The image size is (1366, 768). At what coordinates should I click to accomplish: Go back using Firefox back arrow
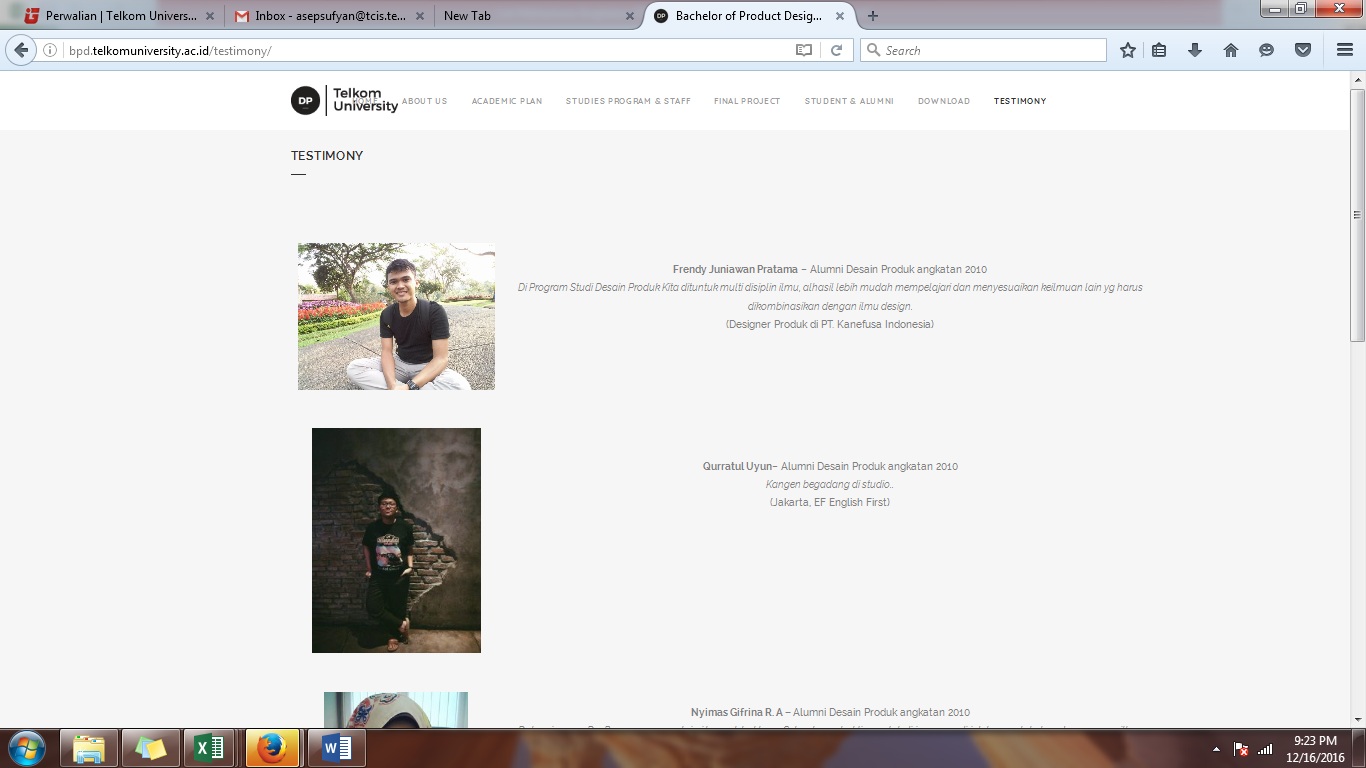tap(21, 50)
